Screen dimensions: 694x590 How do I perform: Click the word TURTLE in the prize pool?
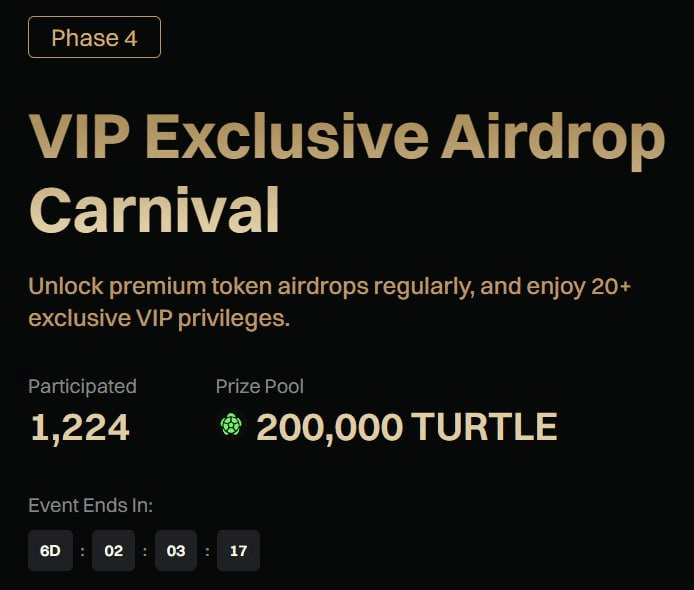click(484, 427)
